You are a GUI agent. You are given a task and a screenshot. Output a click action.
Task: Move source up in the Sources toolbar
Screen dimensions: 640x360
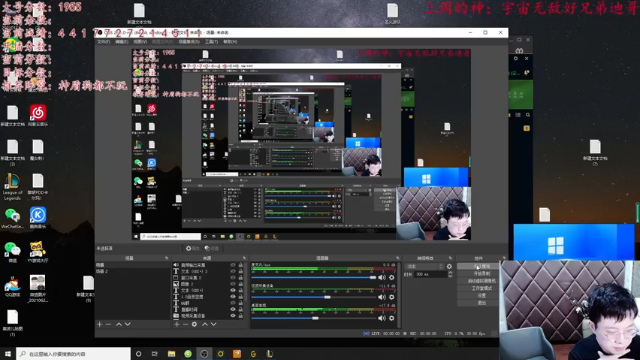point(204,324)
